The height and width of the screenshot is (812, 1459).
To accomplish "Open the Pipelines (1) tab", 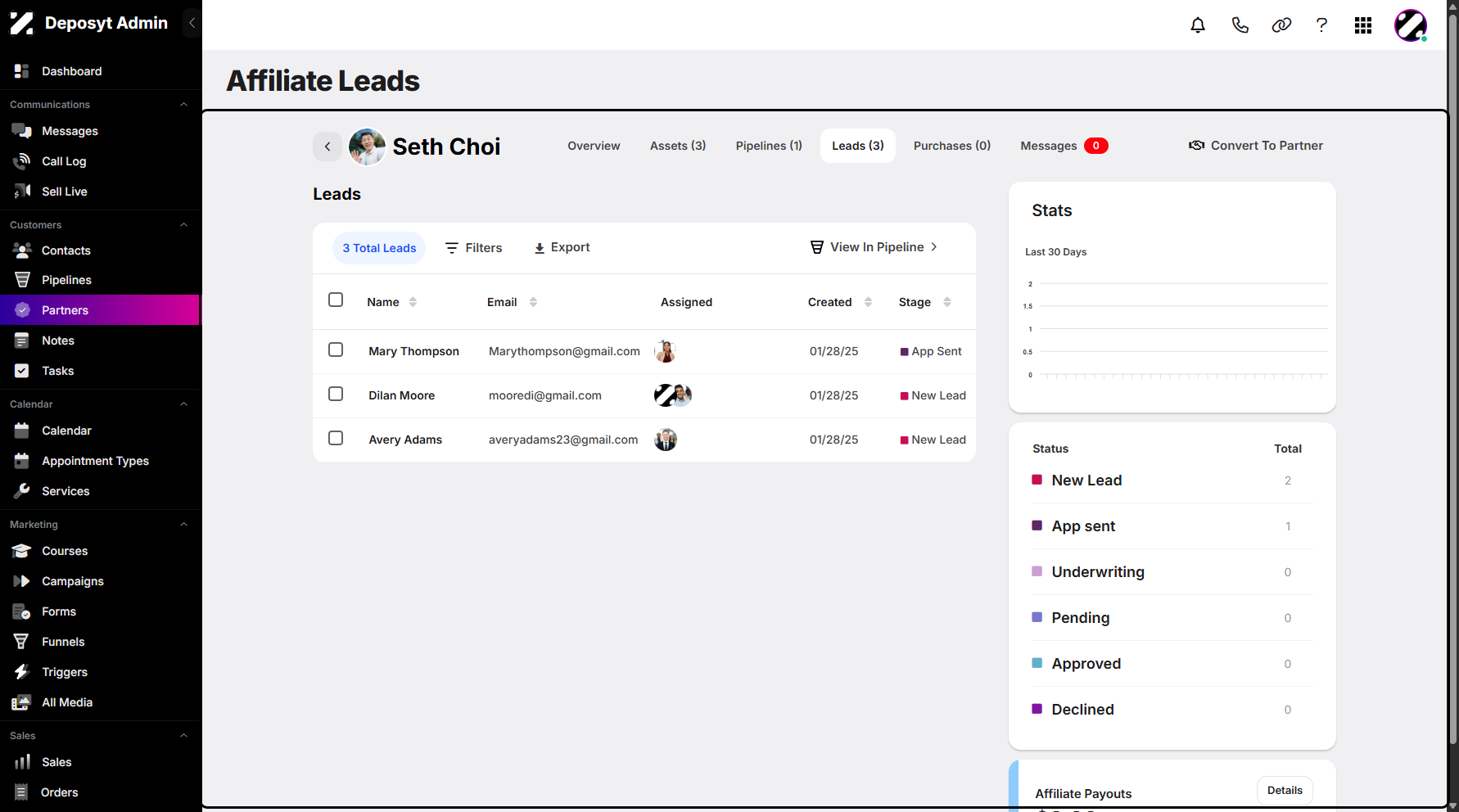I will tap(769, 146).
